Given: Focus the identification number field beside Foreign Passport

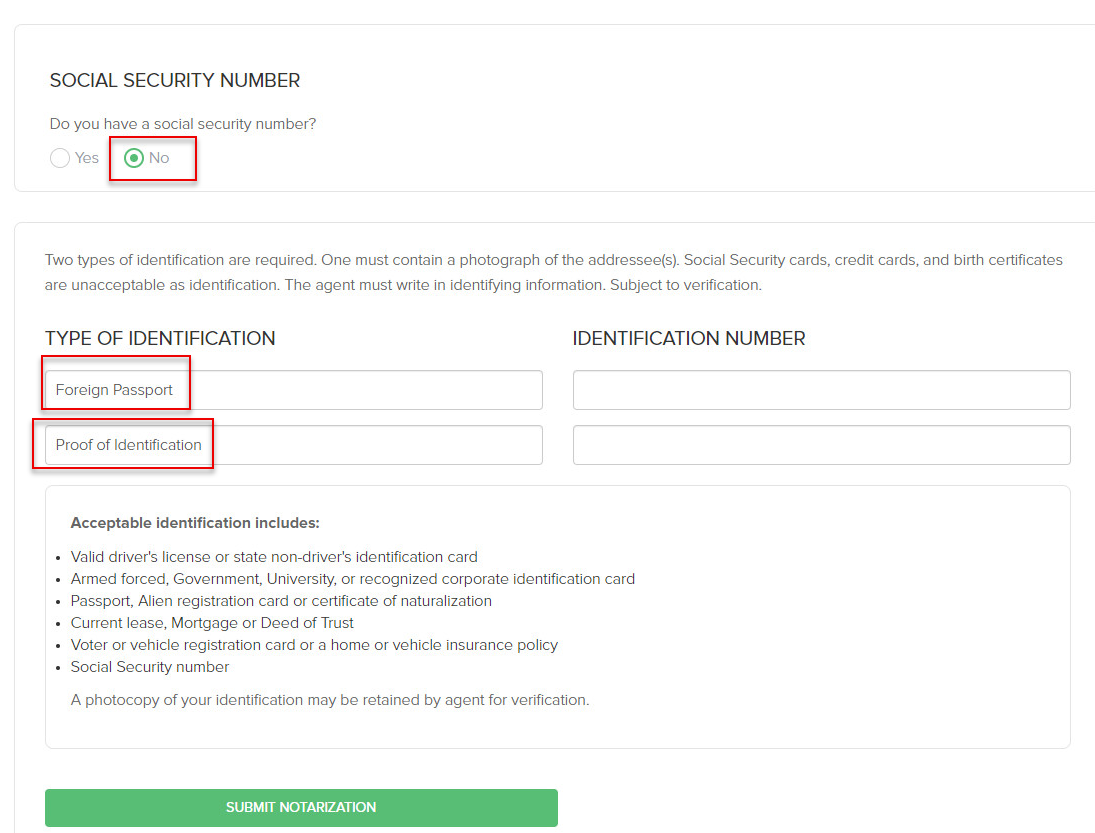Looking at the screenshot, I should 821,390.
